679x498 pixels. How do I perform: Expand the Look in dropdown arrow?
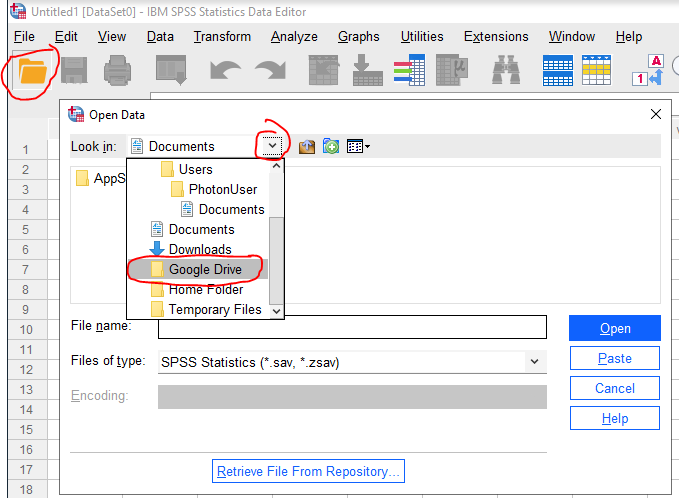coord(272,146)
